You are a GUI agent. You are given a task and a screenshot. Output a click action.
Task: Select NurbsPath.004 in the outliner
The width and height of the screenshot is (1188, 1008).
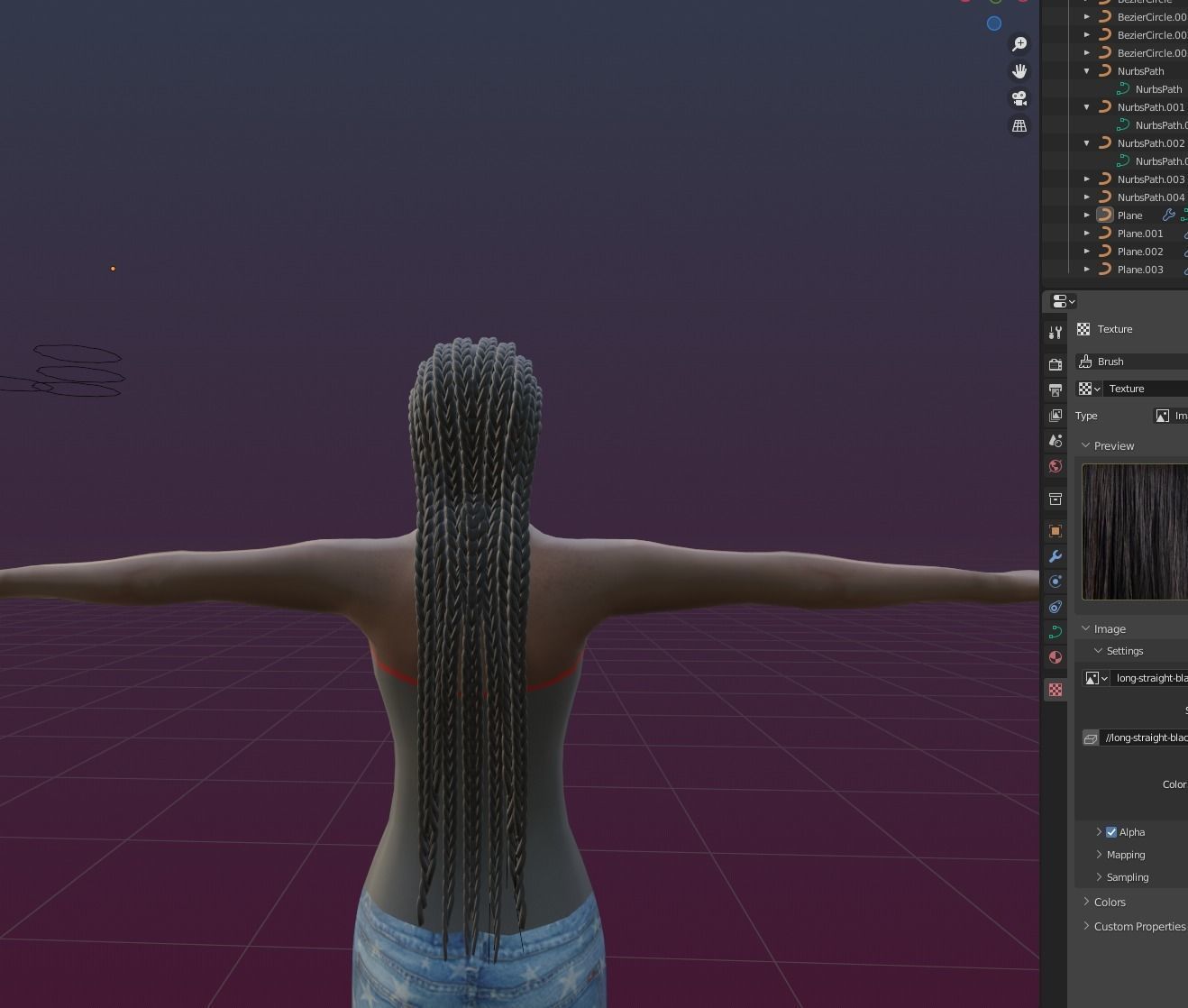1151,197
